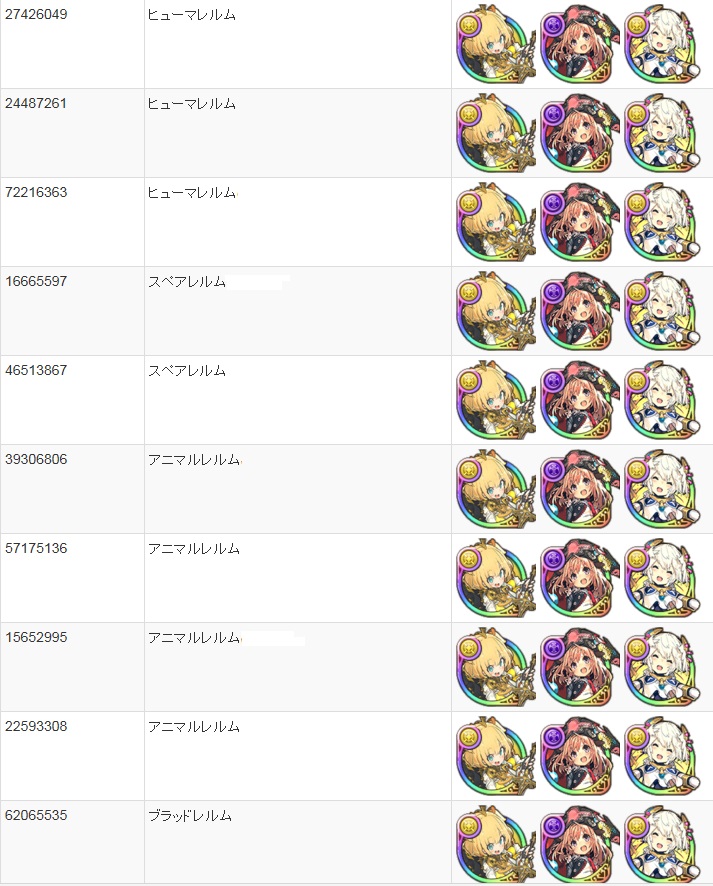Viewport: 713px width, 886px height.
Task: Select white-haired character icon in row 22593308
Action: click(663, 757)
